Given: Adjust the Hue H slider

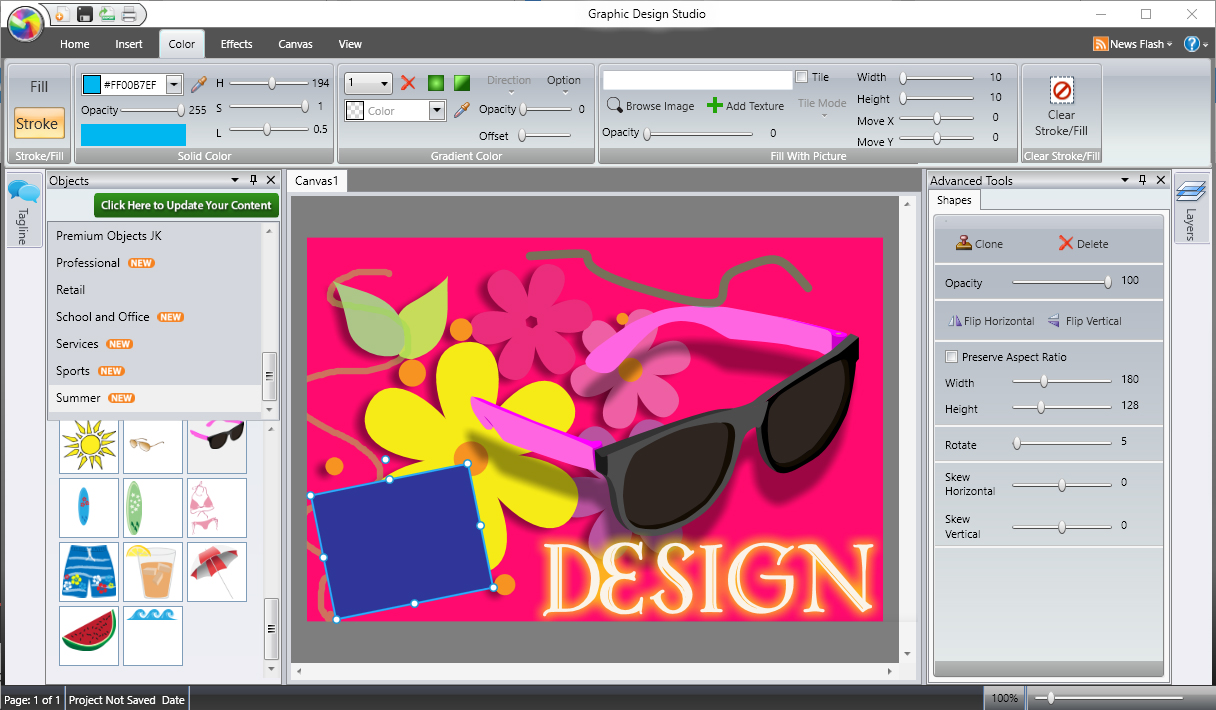Looking at the screenshot, I should (x=270, y=83).
